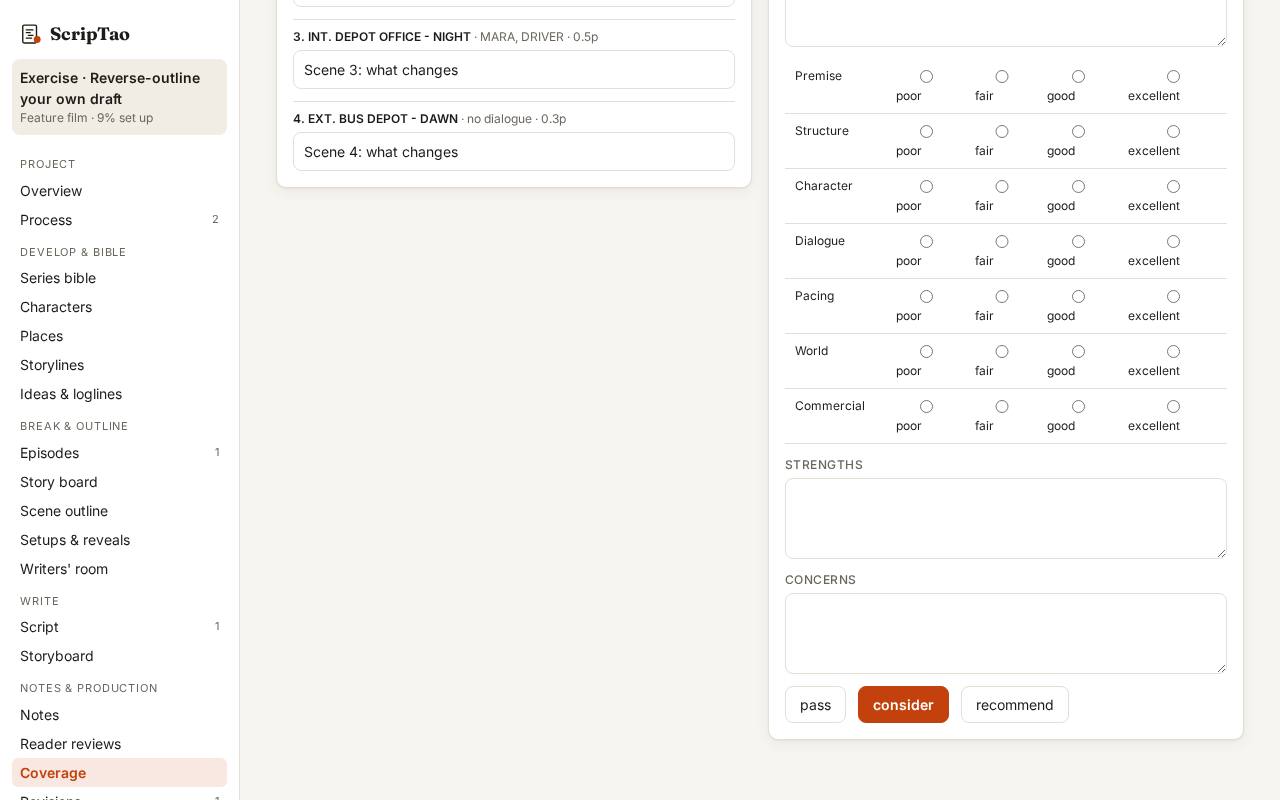Select poor rating for Premise
This screenshot has height=800, width=1280.
click(926, 77)
